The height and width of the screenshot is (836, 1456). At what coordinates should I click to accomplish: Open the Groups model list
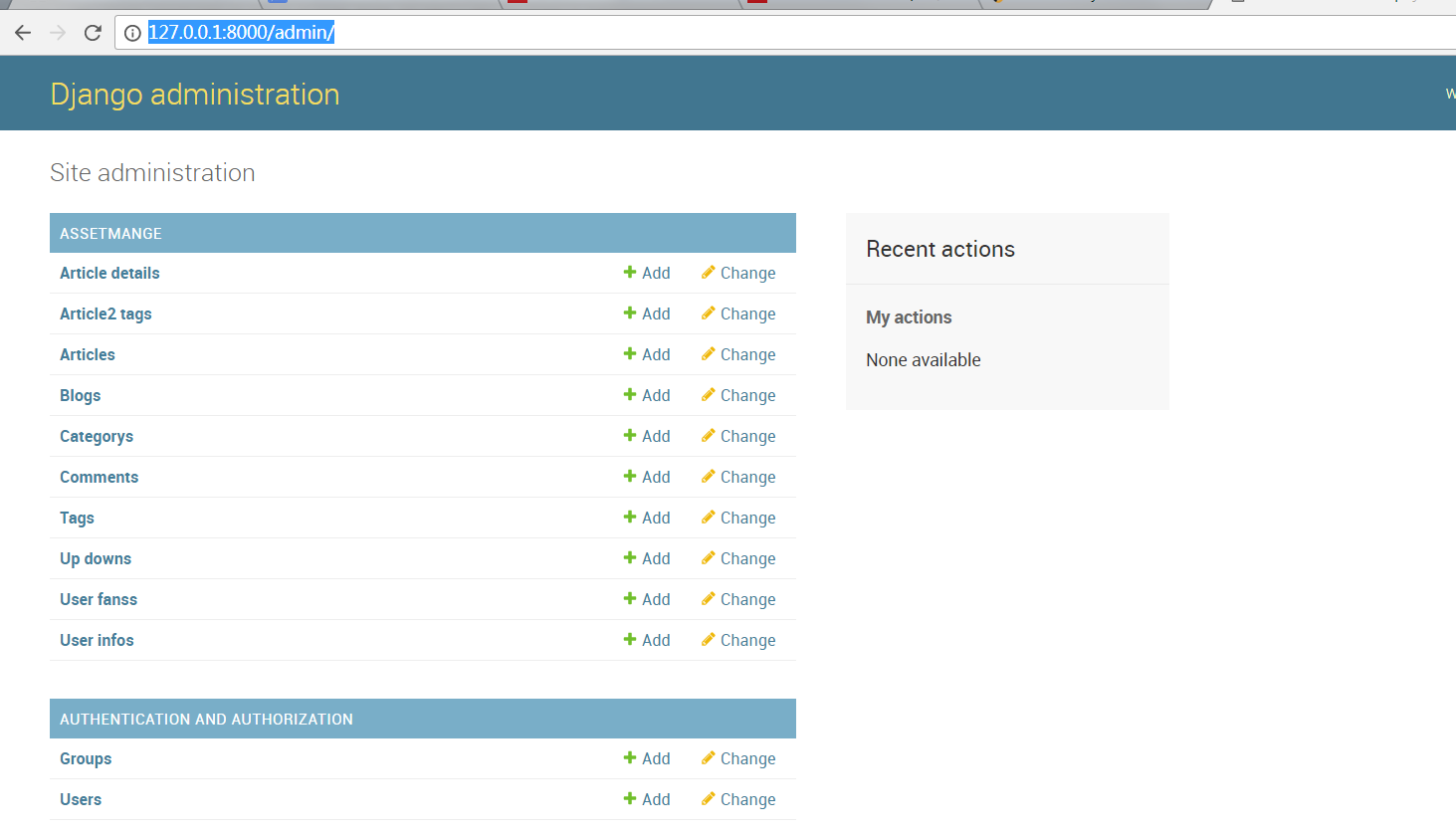pos(86,758)
